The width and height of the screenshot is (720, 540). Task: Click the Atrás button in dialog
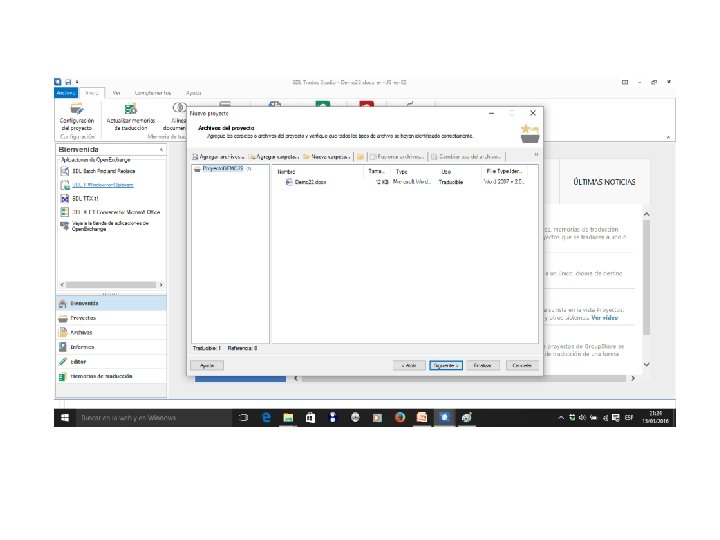click(409, 366)
